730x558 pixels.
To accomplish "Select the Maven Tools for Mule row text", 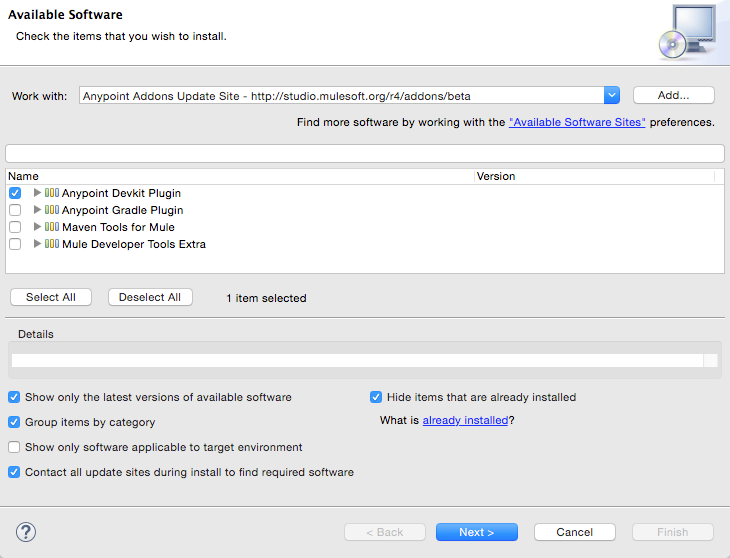I will 118,227.
